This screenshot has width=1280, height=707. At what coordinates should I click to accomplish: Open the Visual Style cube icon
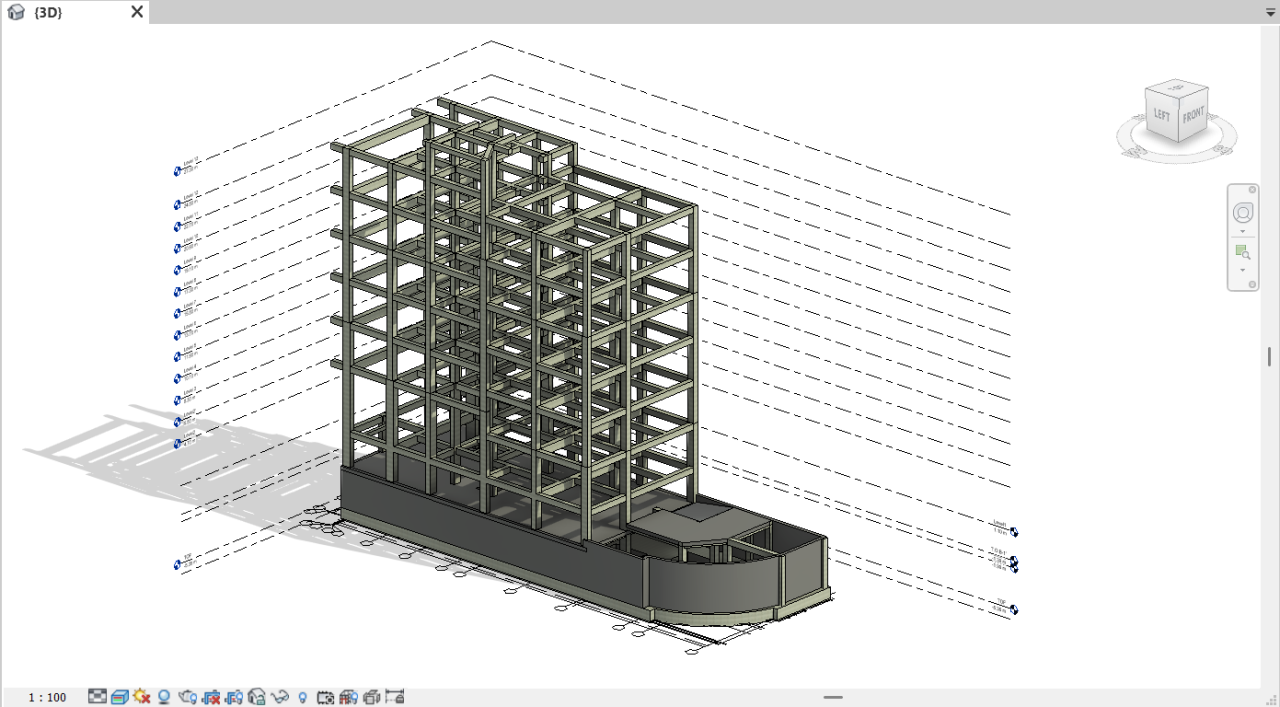pos(120,697)
